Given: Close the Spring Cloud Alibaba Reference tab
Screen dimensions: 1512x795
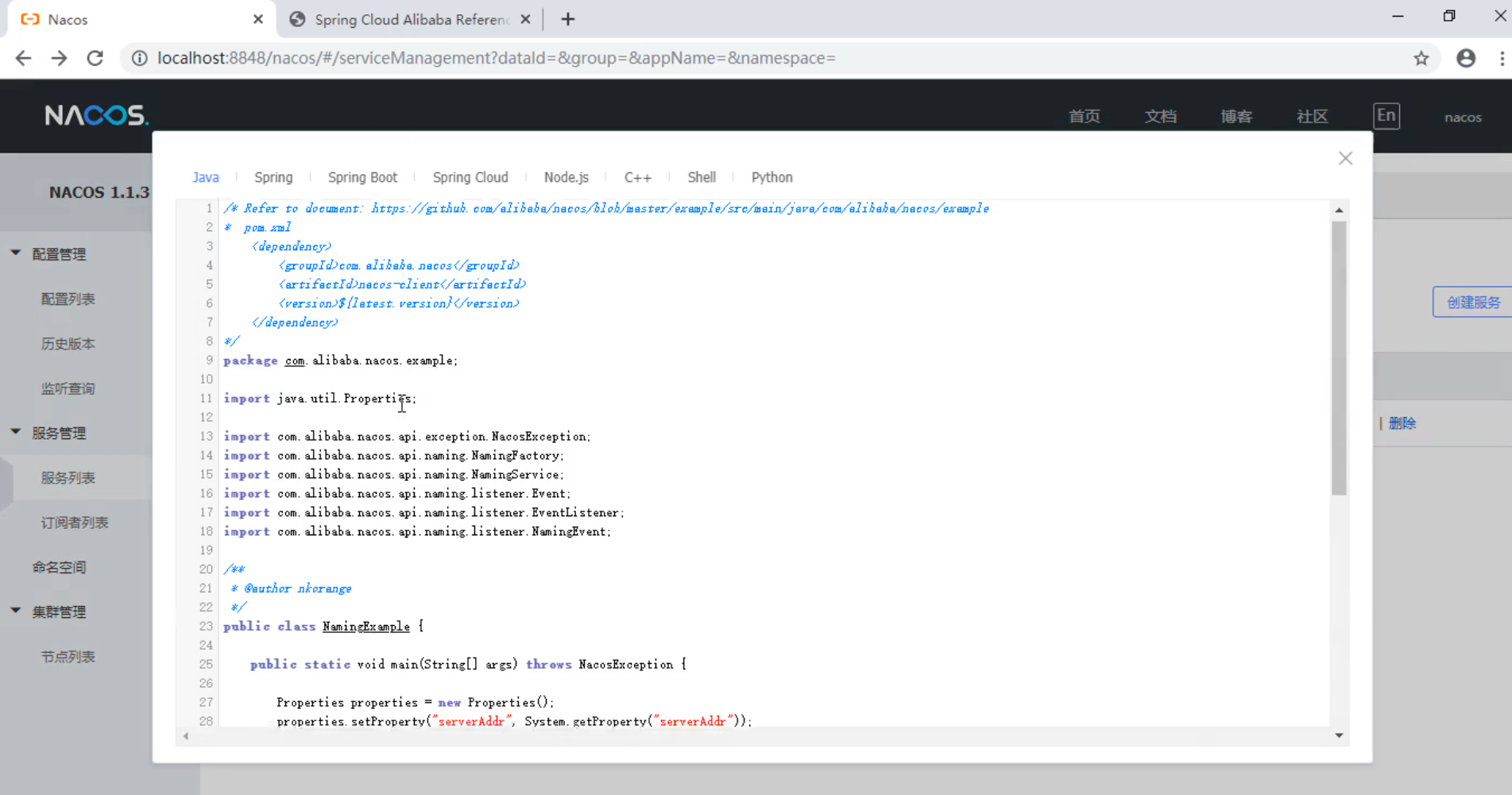Looking at the screenshot, I should click(525, 19).
